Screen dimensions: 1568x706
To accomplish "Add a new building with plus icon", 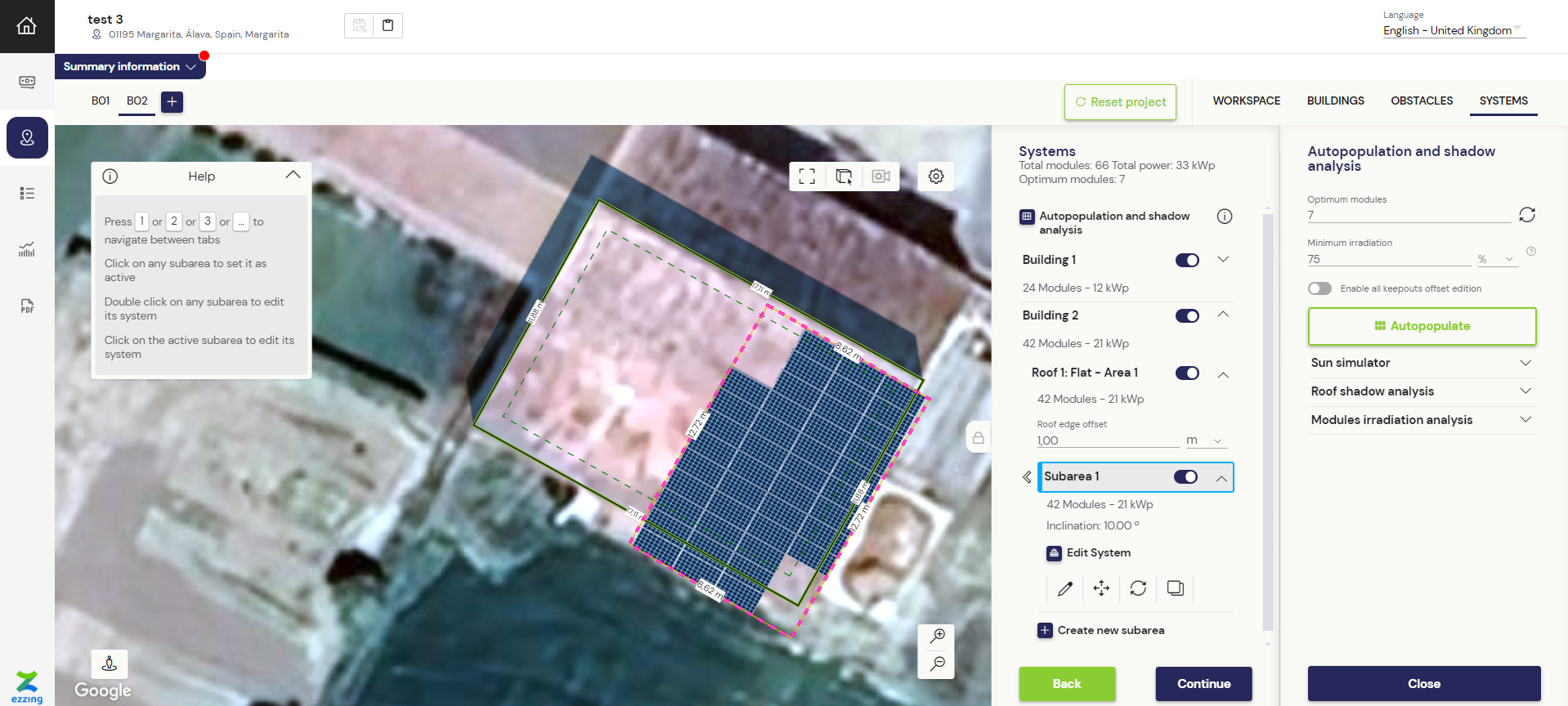I will pos(172,101).
